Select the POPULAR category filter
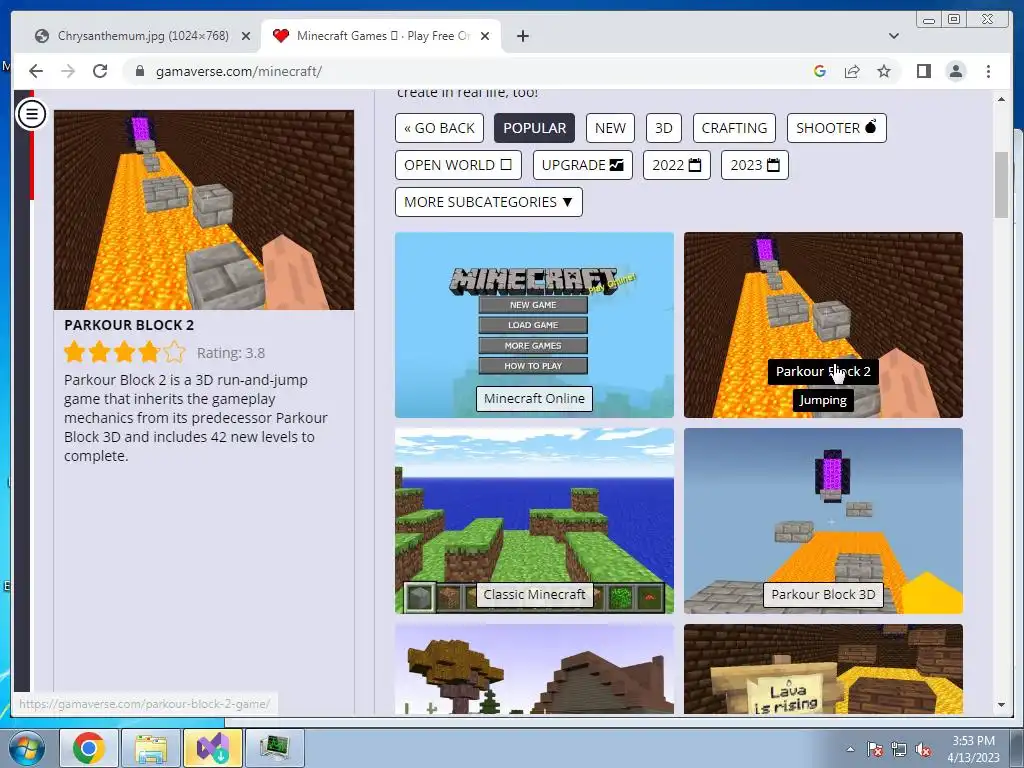Viewport: 1024px width, 768px height. (534, 128)
